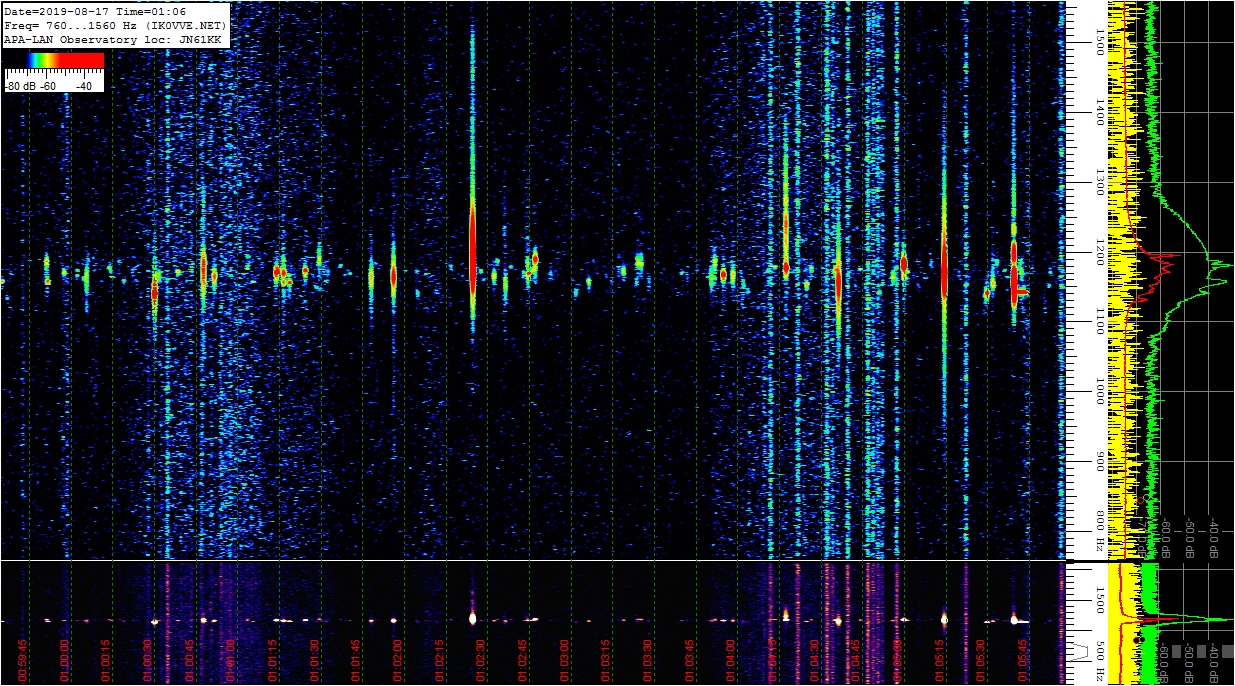Click the Date=2019-08-17 Time=01:06 header line
Image resolution: width=1235 pixels, height=686 pixels.
pos(95,11)
